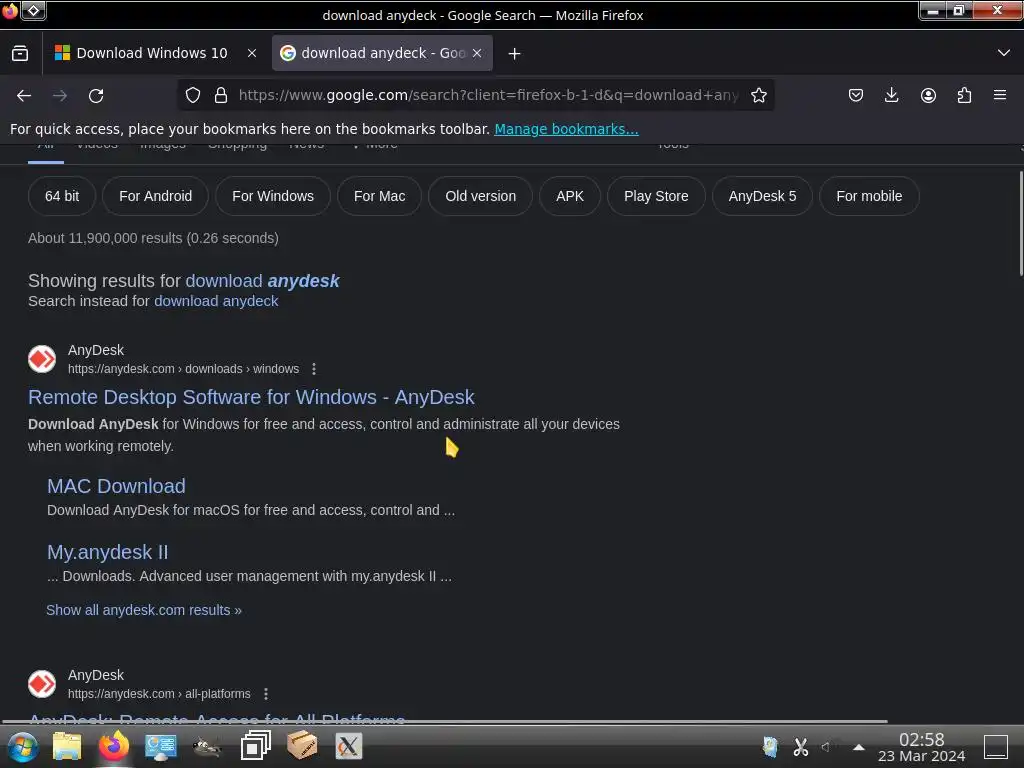This screenshot has height=768, width=1024.
Task: Choose the Old version chip
Action: click(481, 196)
